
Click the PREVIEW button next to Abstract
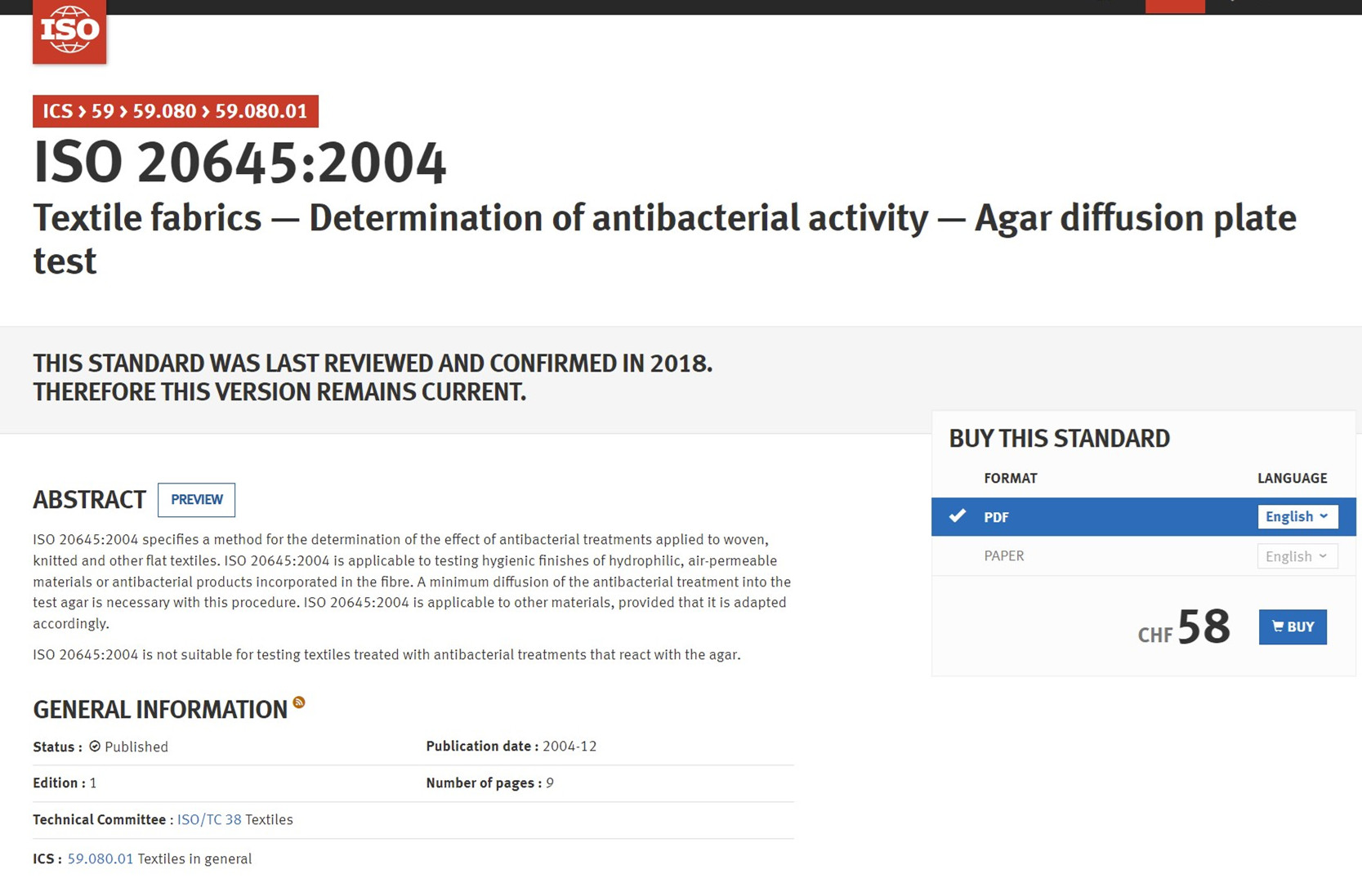click(x=196, y=500)
